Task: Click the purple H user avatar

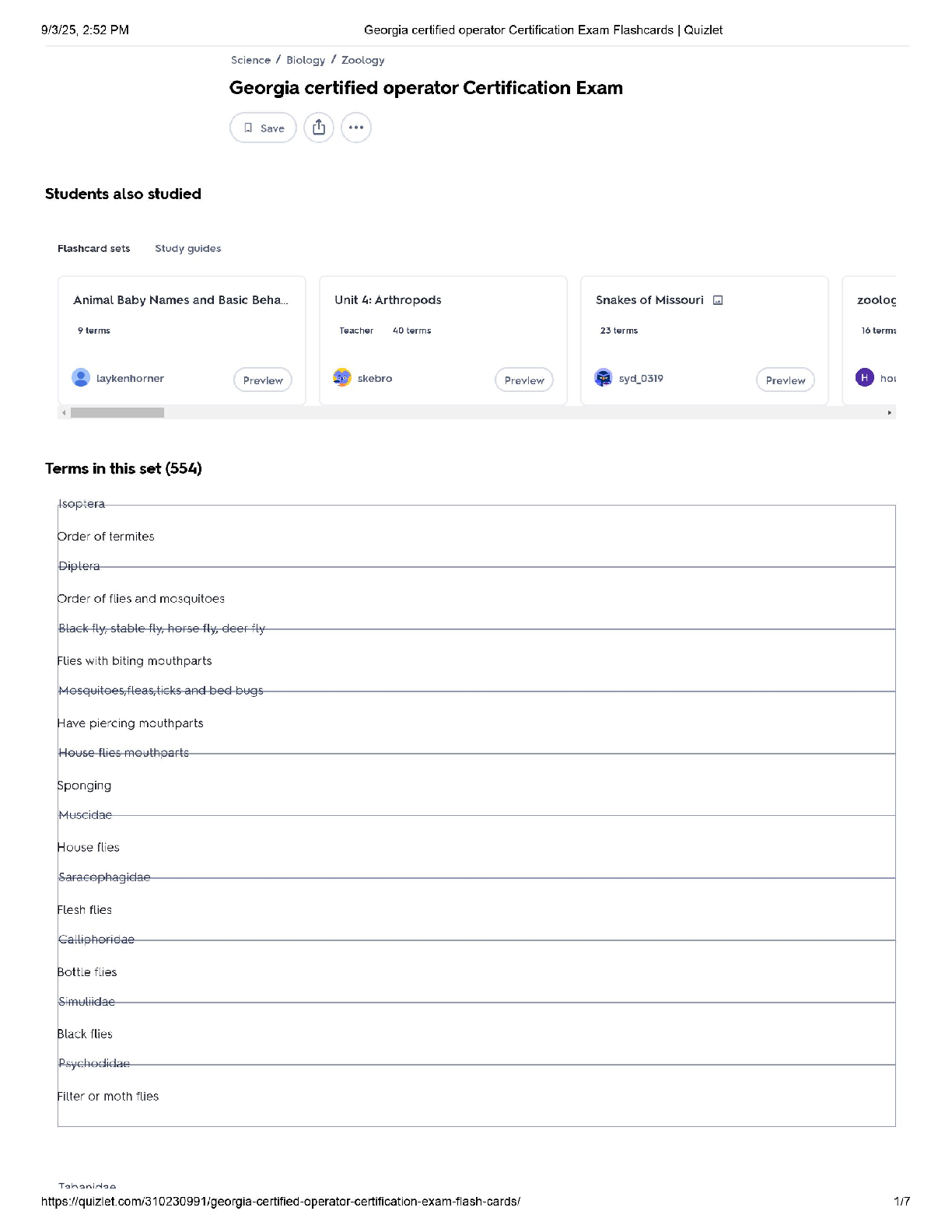Action: coord(865,378)
